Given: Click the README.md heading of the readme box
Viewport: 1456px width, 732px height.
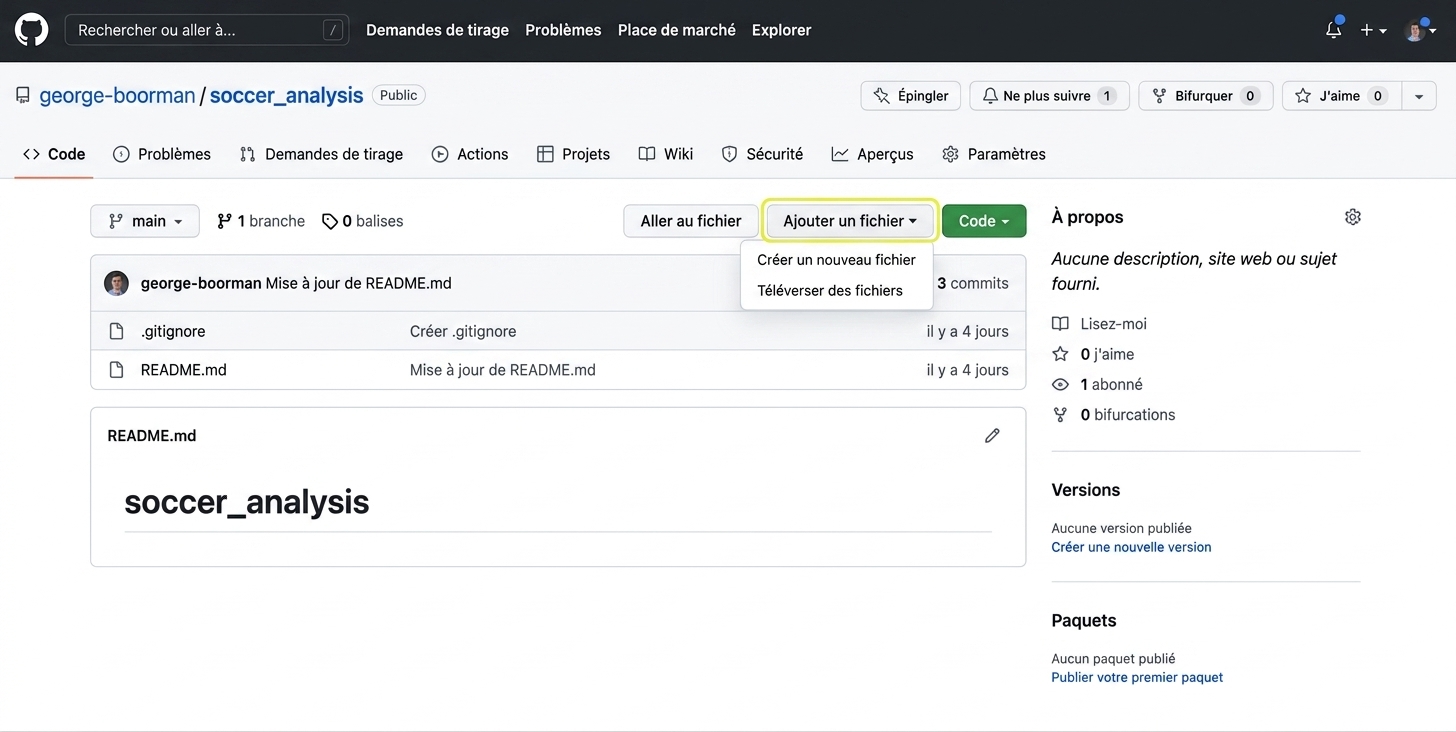Looking at the screenshot, I should point(152,436).
